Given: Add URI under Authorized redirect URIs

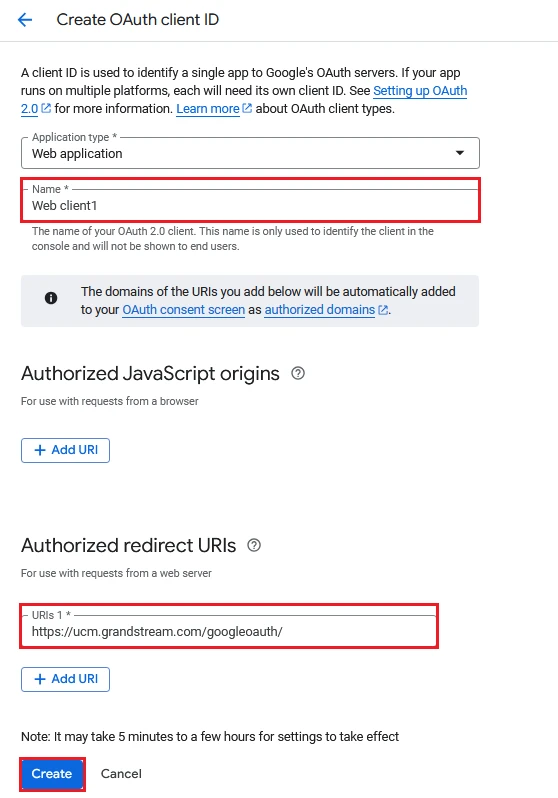Looking at the screenshot, I should pos(65,679).
